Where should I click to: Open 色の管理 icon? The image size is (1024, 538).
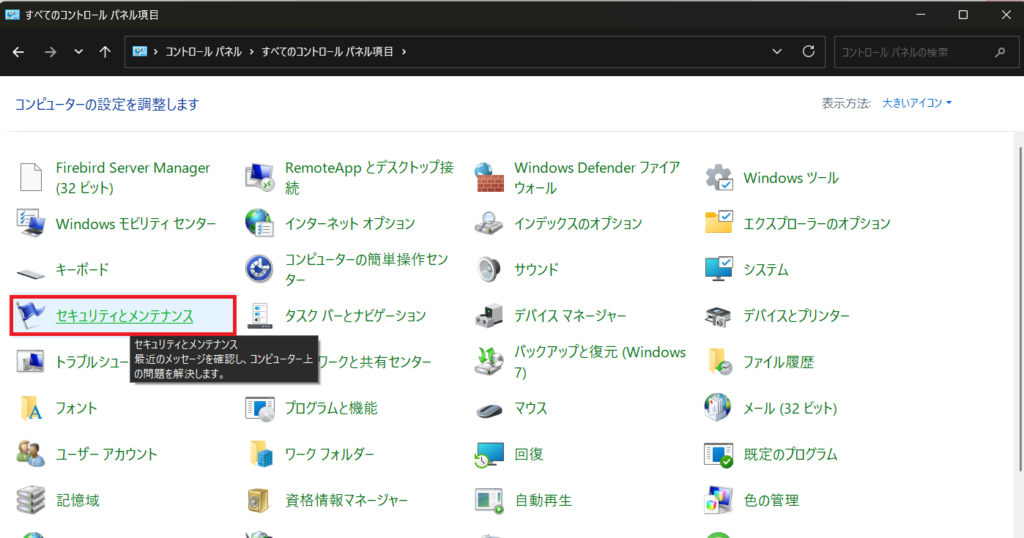click(x=718, y=500)
